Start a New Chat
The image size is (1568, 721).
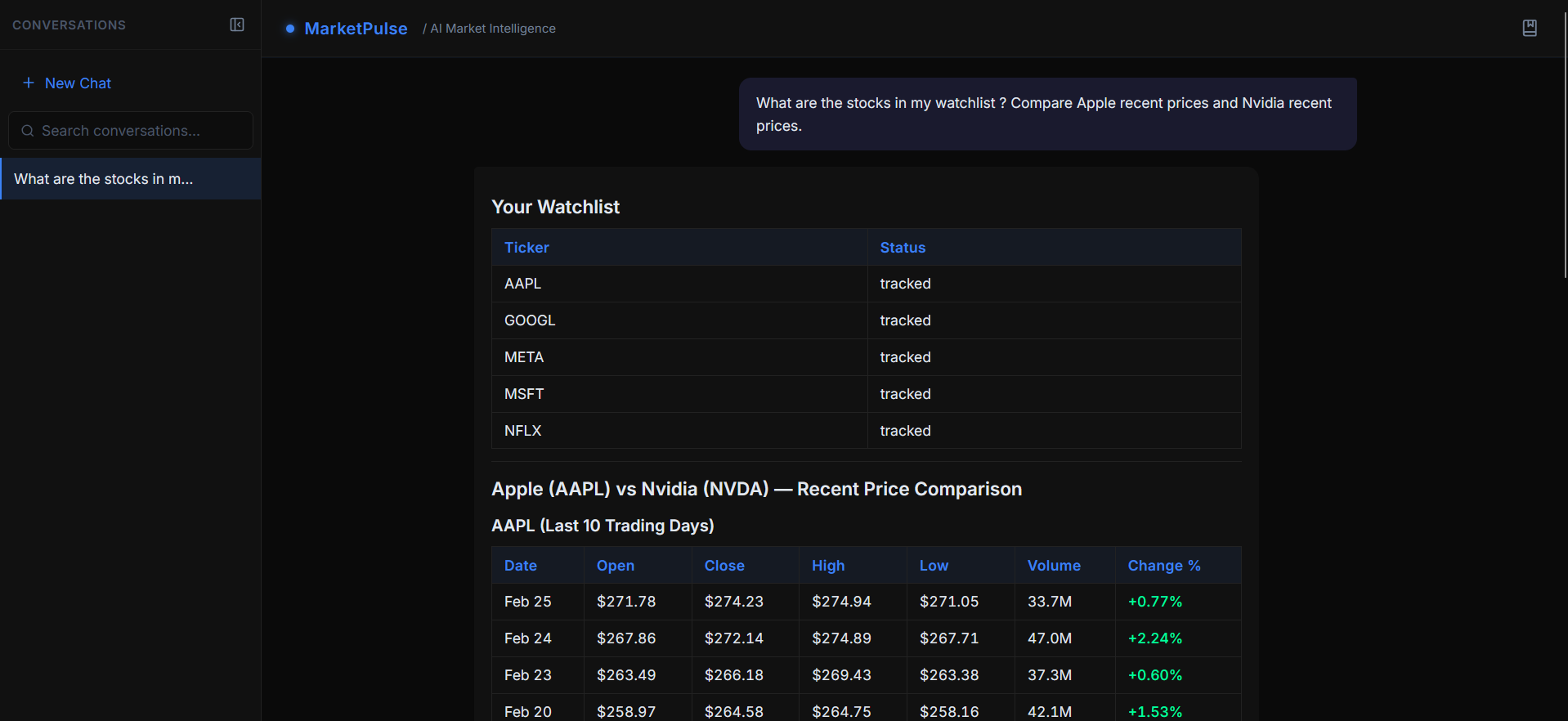67,83
